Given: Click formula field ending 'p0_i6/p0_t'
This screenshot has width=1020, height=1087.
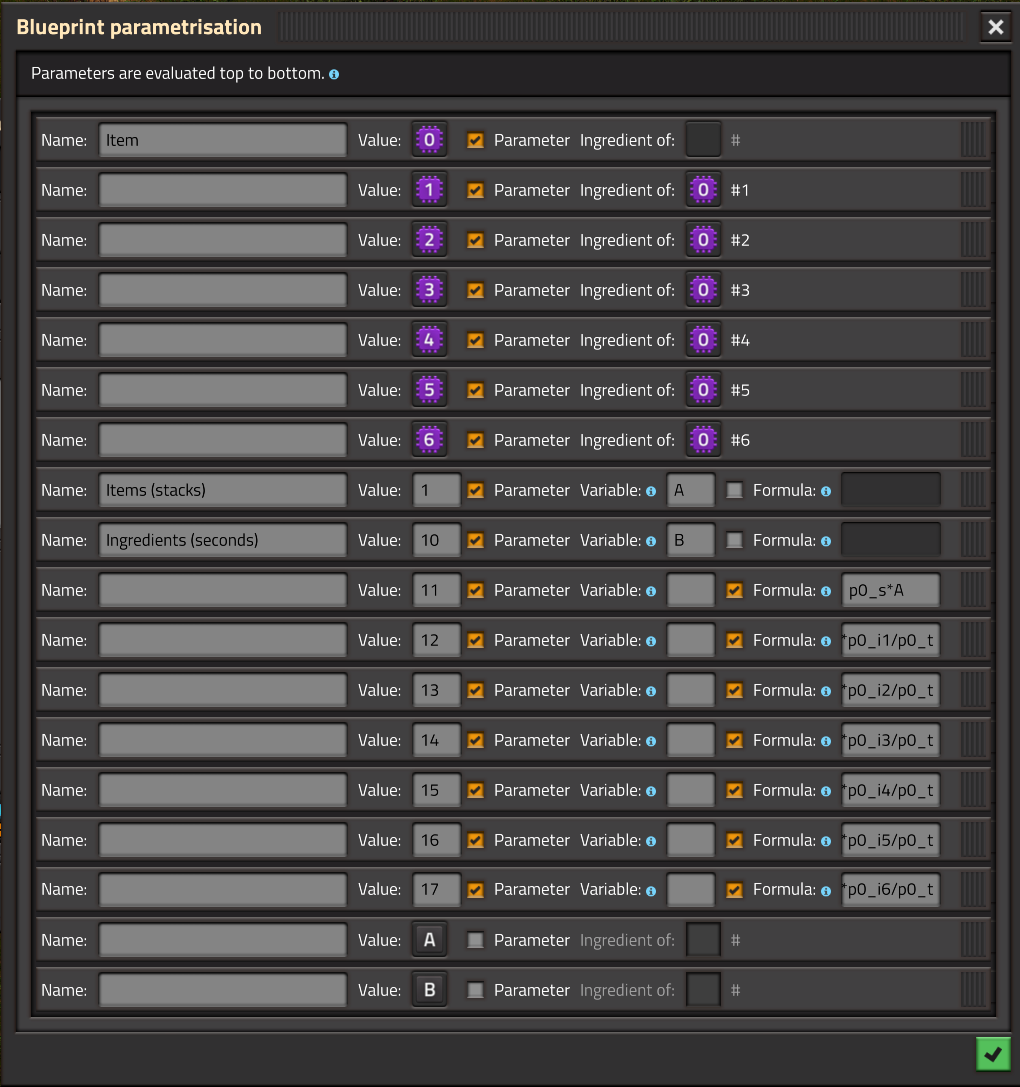Looking at the screenshot, I should [x=890, y=889].
